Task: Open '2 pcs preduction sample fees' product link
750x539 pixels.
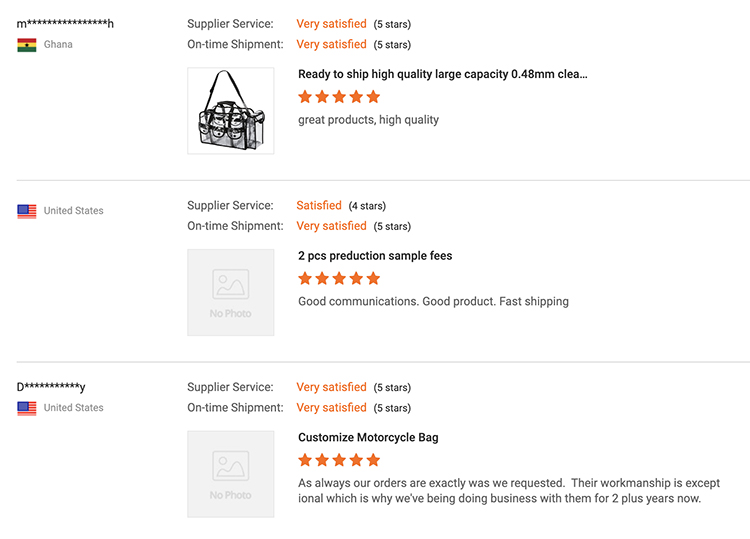Action: click(x=375, y=256)
